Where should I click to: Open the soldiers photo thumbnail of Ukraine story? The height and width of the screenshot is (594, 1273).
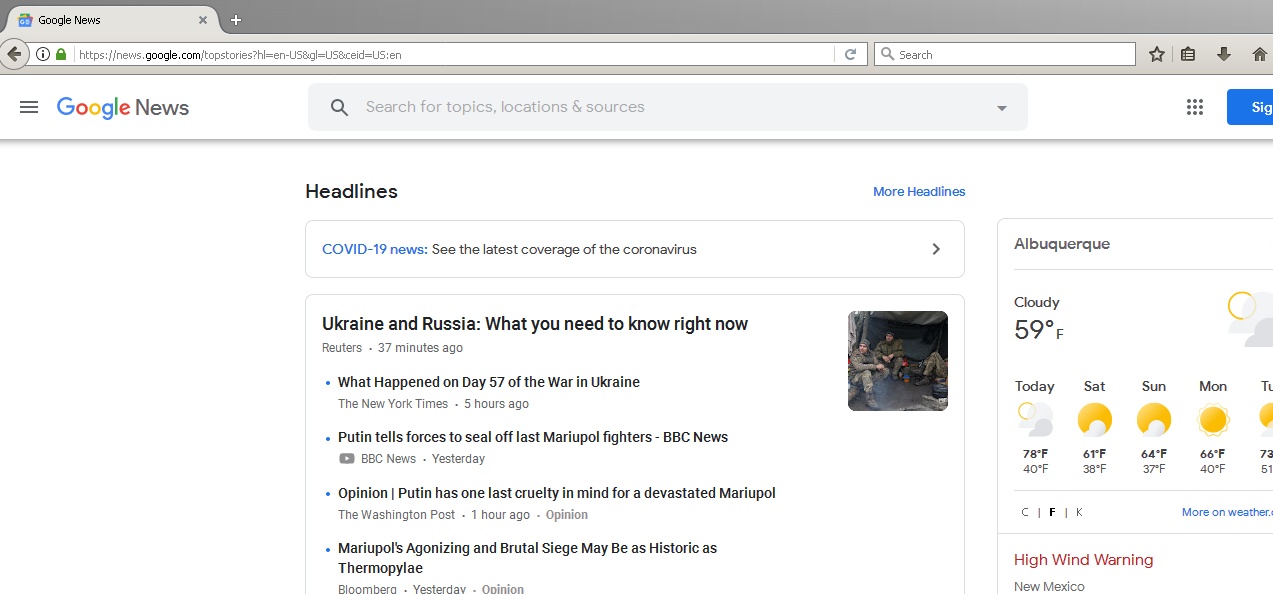[898, 361]
